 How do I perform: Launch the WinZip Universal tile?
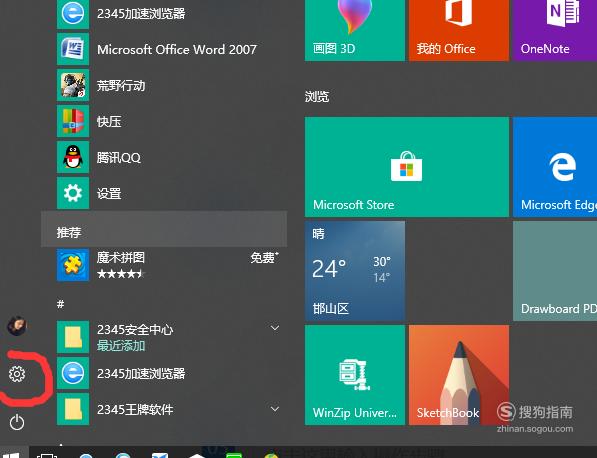355,375
